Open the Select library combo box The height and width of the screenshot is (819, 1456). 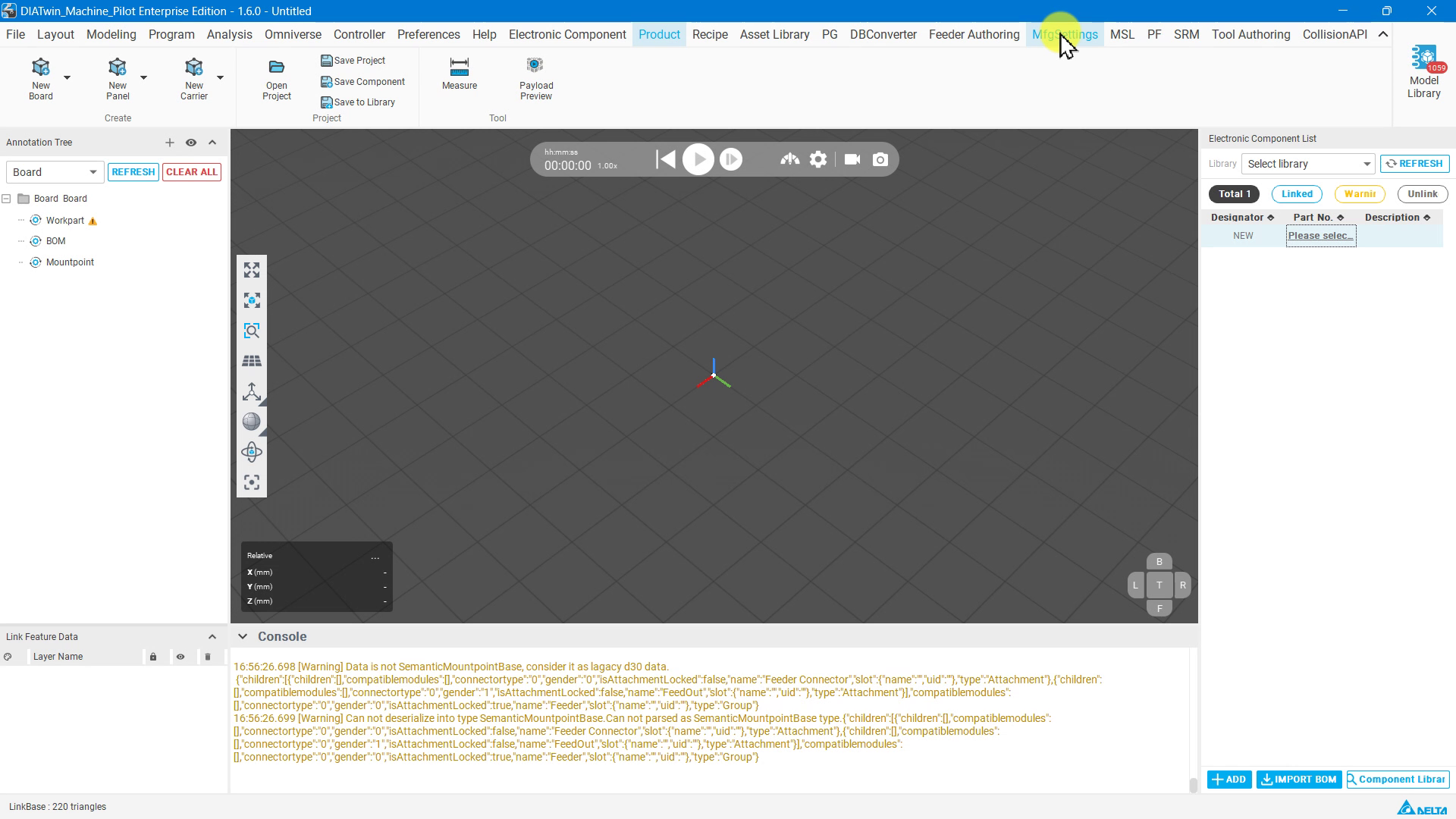coord(1308,164)
